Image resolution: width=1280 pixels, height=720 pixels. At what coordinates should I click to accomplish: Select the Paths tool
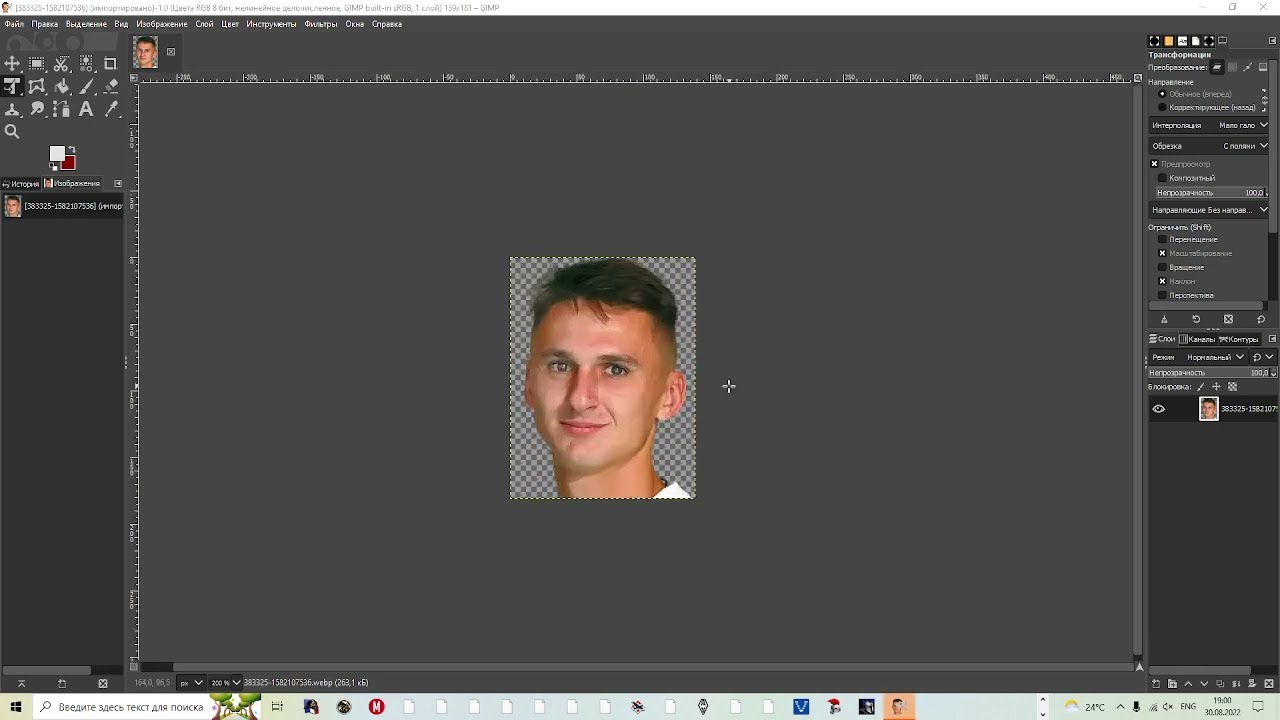click(61, 109)
